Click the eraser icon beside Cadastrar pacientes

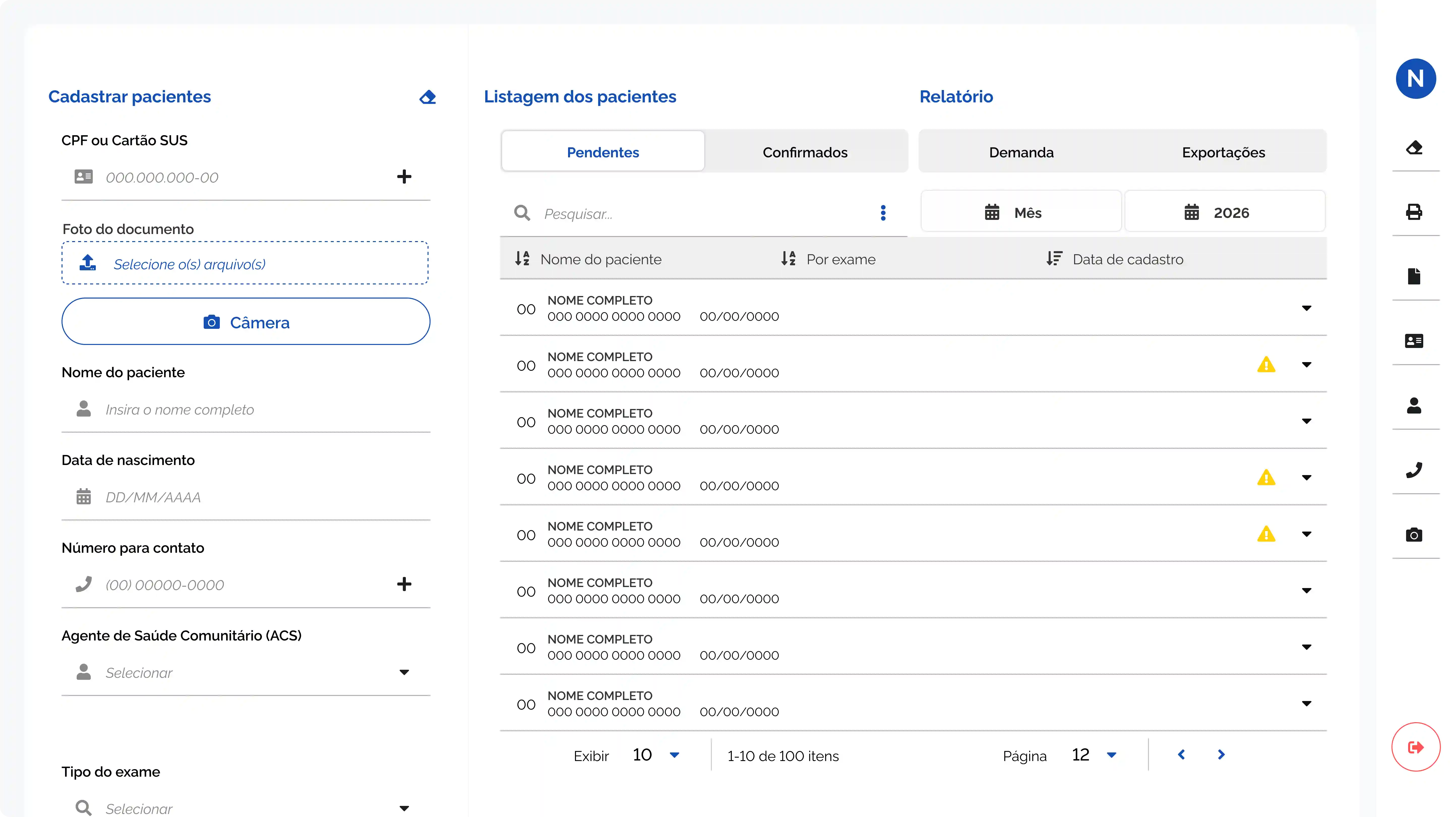(x=428, y=97)
